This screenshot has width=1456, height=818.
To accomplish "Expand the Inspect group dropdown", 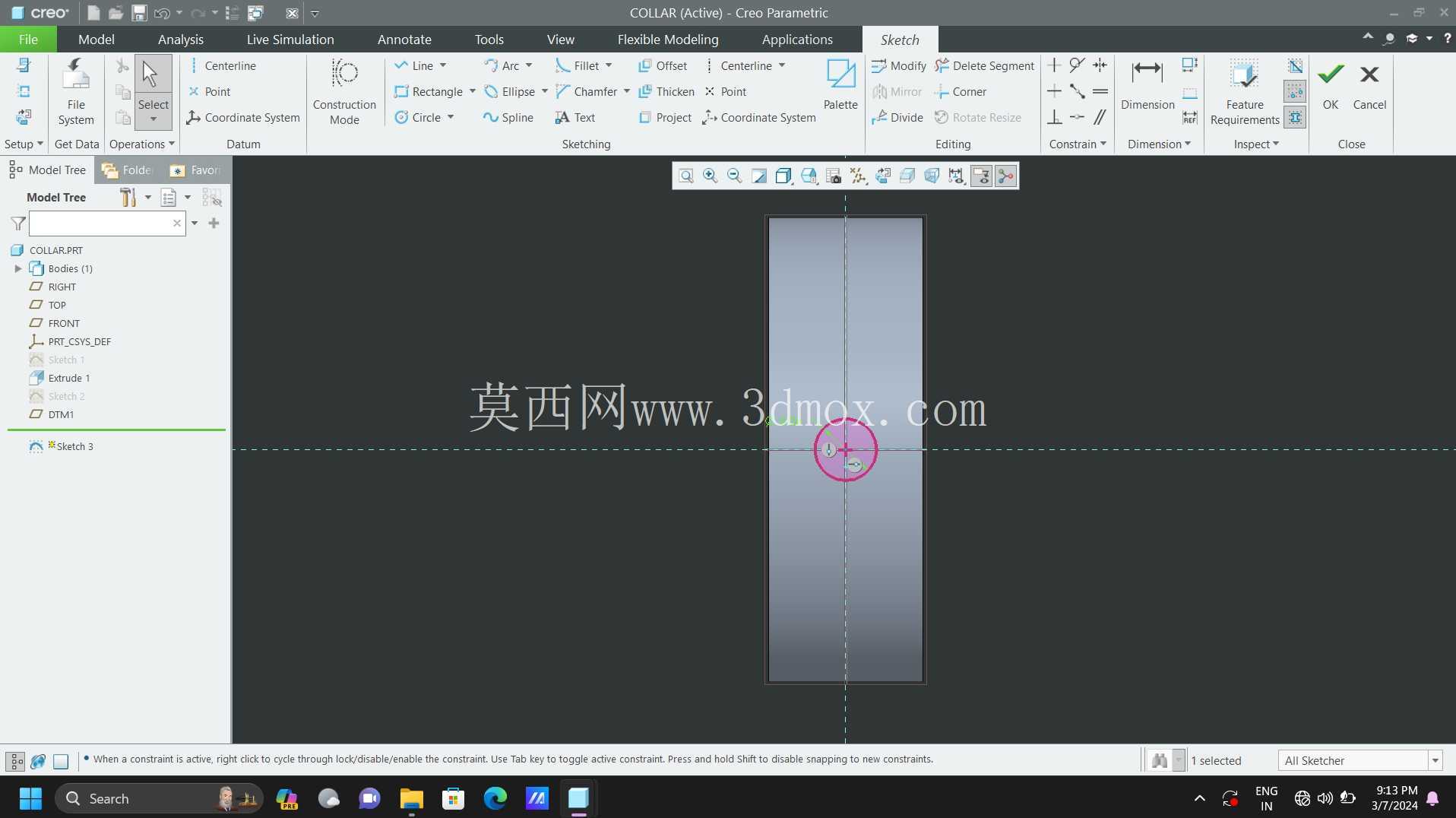I will pyautogui.click(x=1256, y=144).
